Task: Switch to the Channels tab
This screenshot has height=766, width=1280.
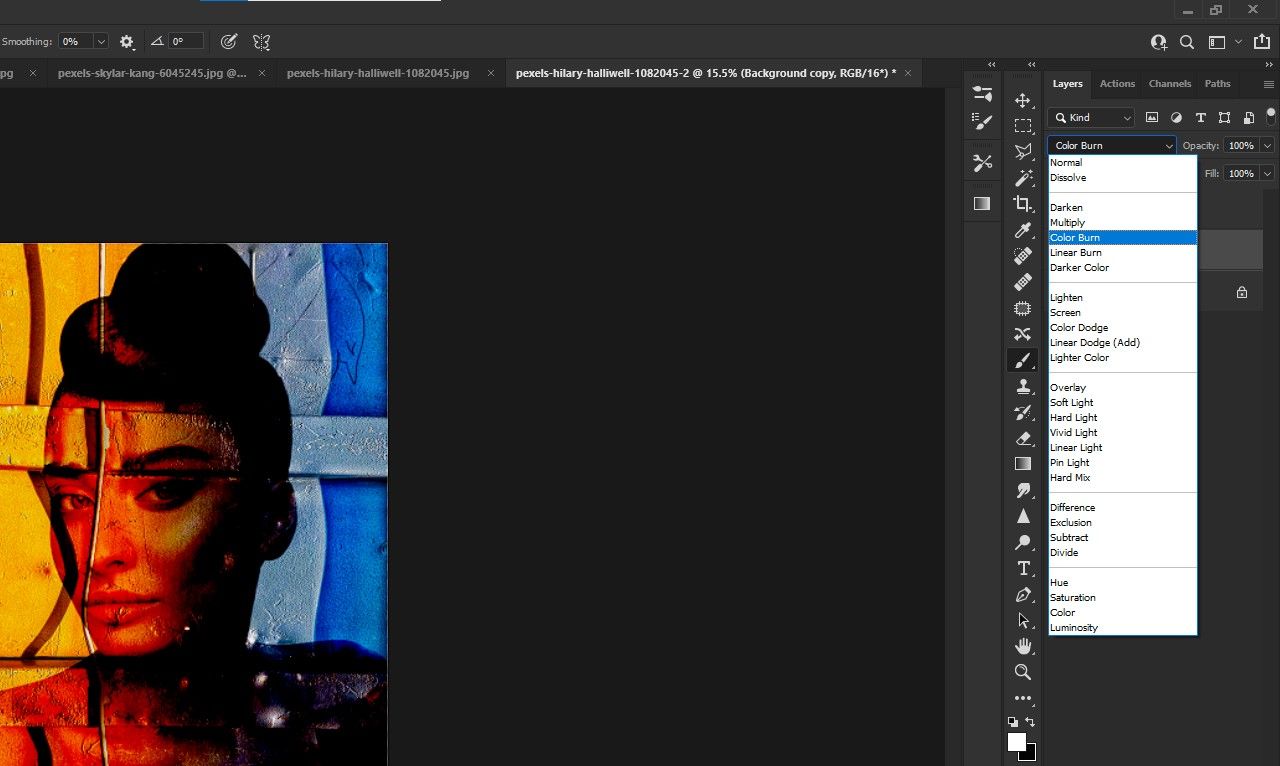Action: pos(1169,84)
